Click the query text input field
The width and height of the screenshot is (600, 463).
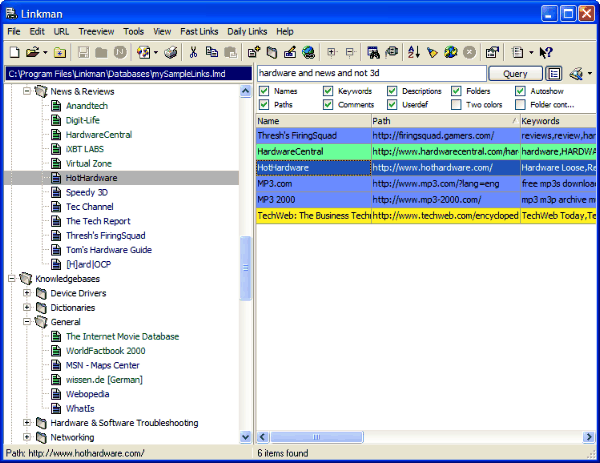click(371, 73)
